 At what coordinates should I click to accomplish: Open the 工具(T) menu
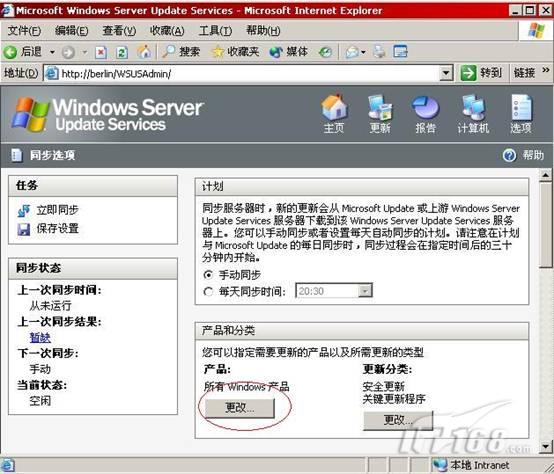pos(215,31)
